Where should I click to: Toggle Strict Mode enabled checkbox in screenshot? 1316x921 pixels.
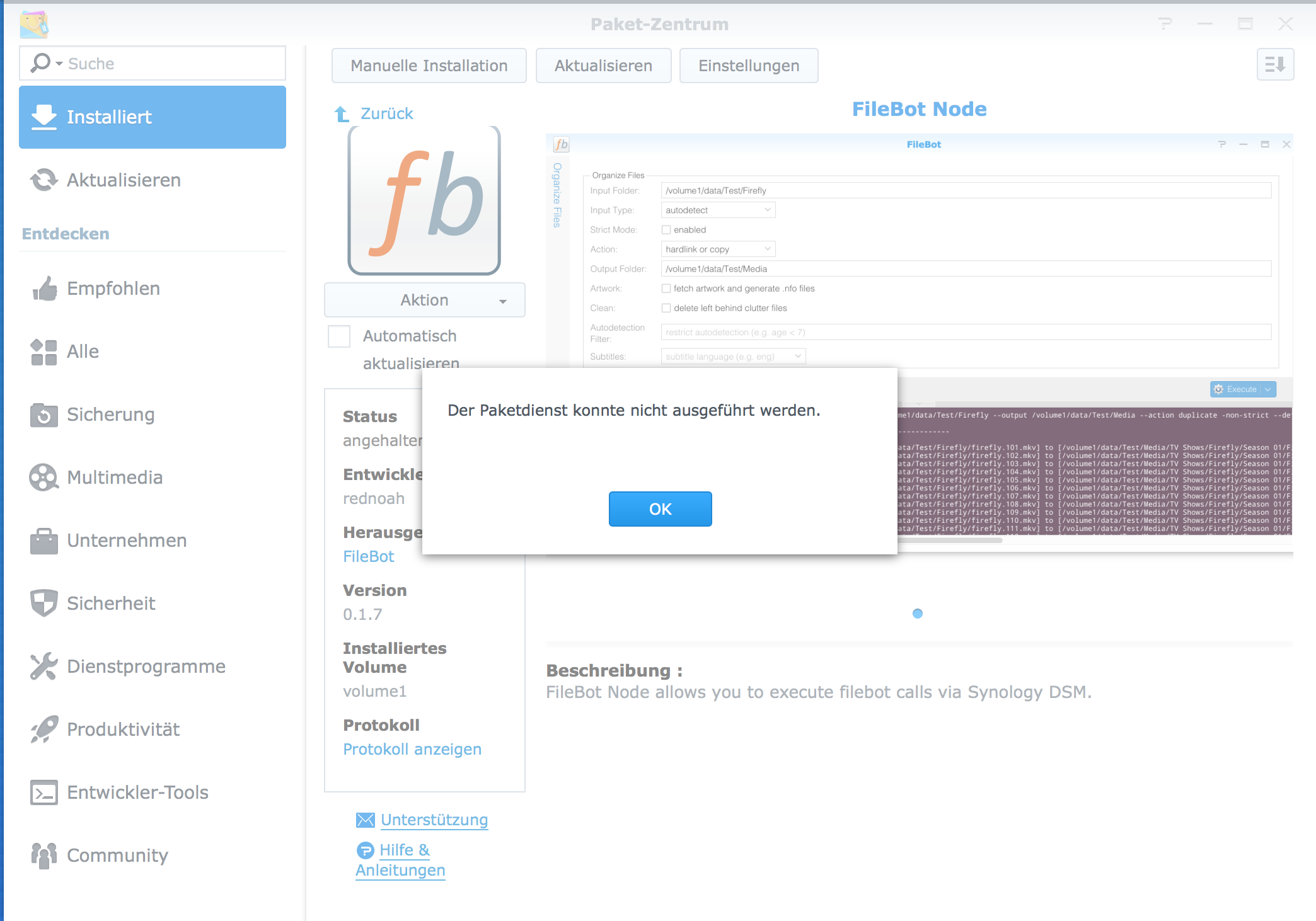pyautogui.click(x=666, y=230)
